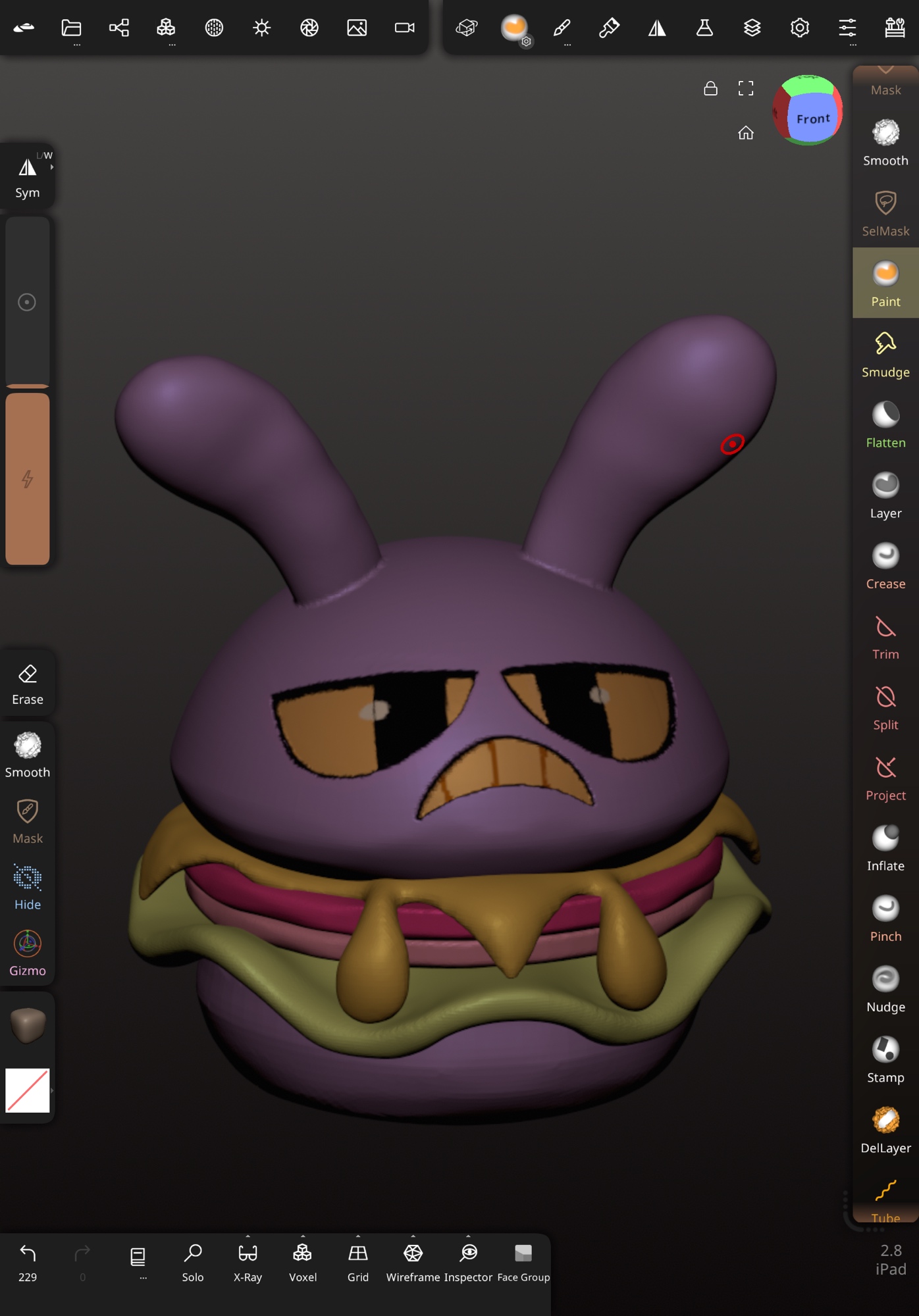Expand the Sym symmetry options arrow

click(x=51, y=167)
